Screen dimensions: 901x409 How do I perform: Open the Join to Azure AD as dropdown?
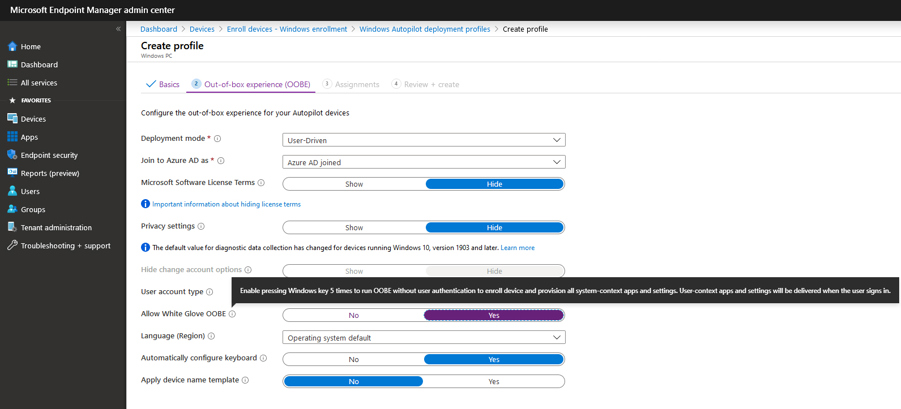point(424,162)
